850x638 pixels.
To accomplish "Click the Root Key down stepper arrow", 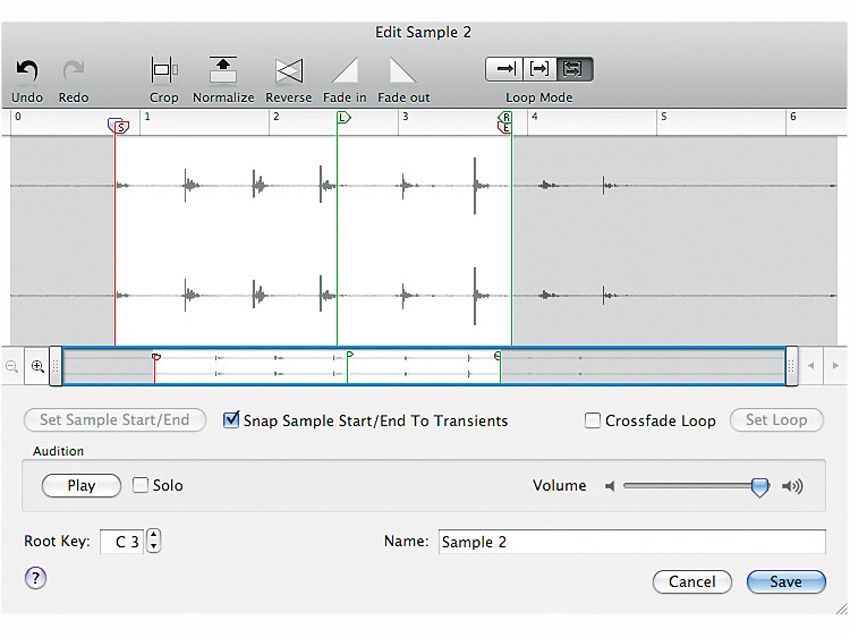I will tap(153, 546).
